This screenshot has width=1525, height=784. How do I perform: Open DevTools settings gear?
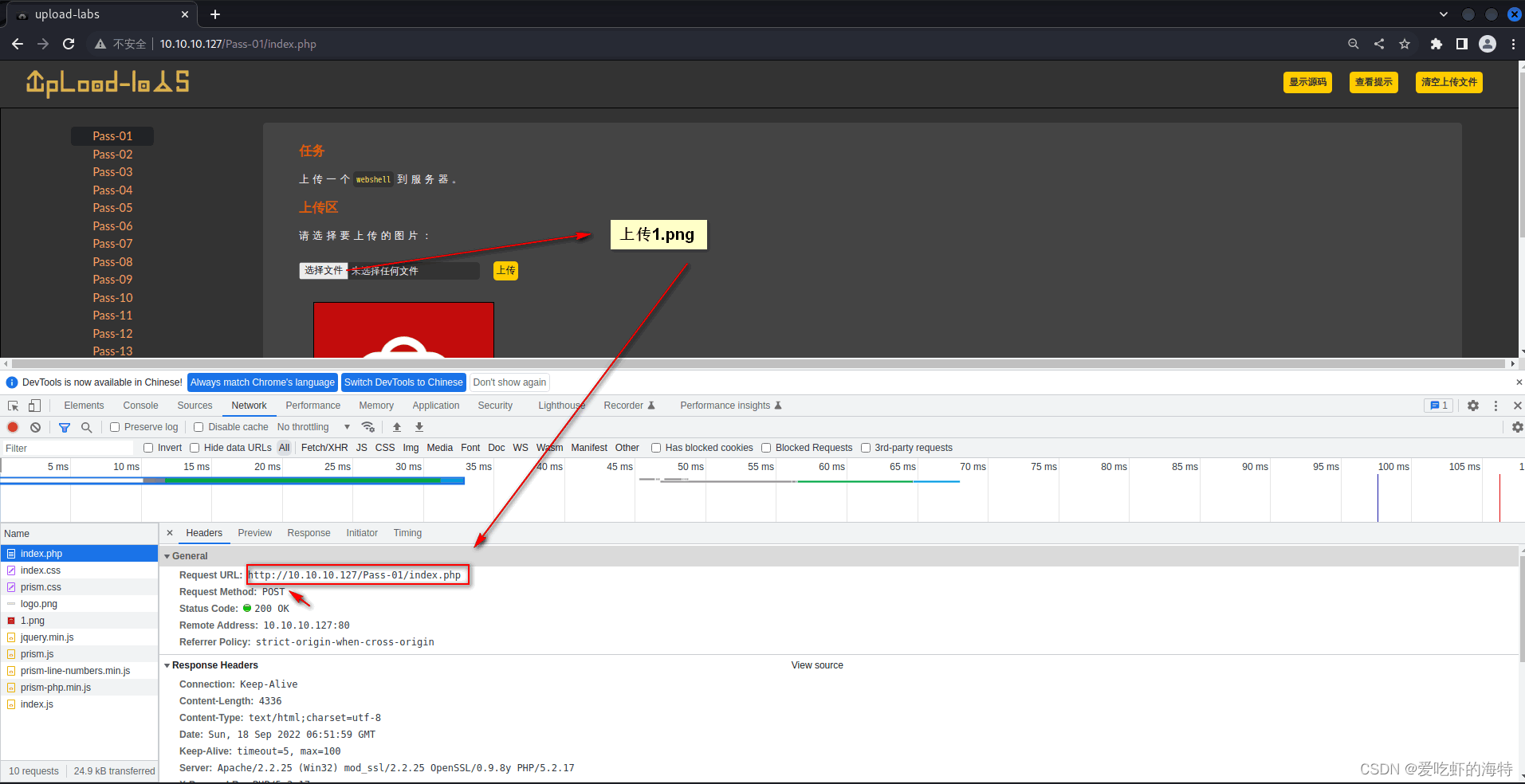(x=1472, y=406)
